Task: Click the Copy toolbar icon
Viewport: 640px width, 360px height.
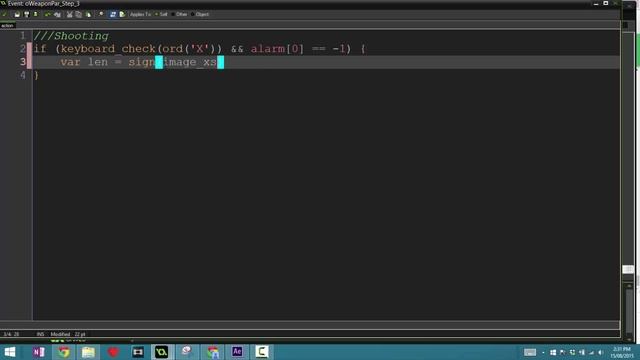Action: [79, 14]
